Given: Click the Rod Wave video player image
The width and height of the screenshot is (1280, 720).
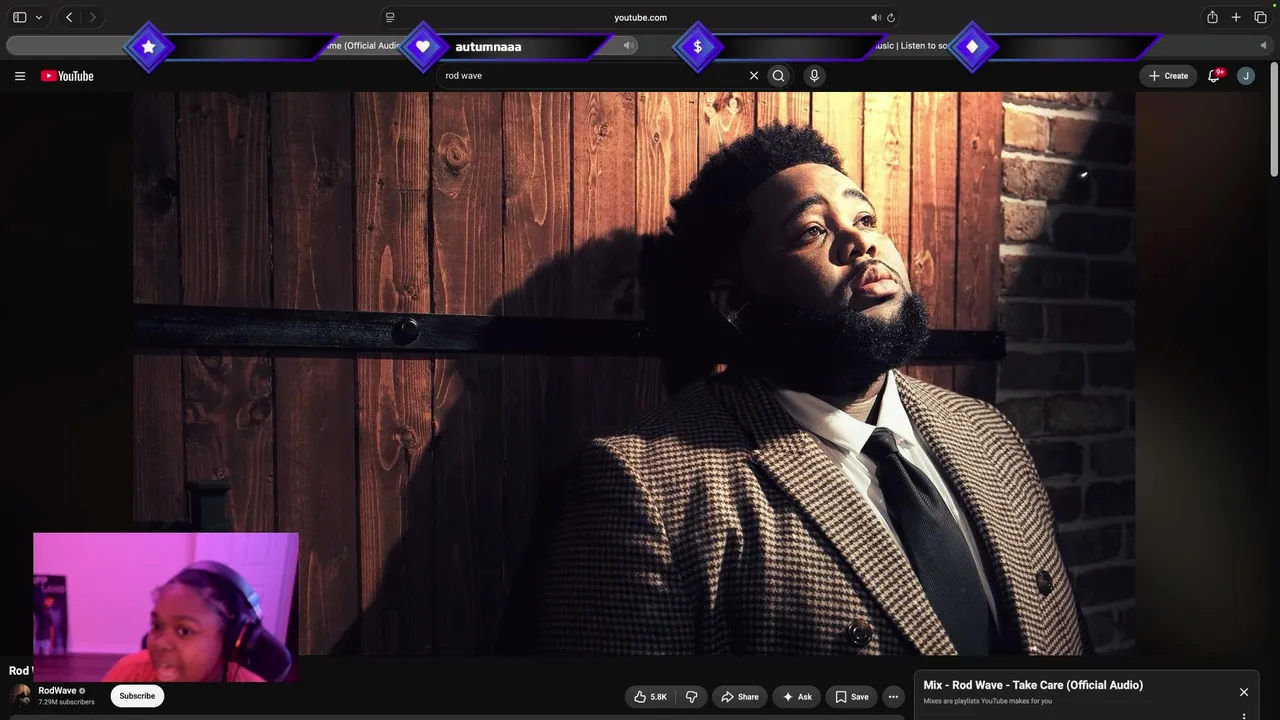Looking at the screenshot, I should click(634, 373).
